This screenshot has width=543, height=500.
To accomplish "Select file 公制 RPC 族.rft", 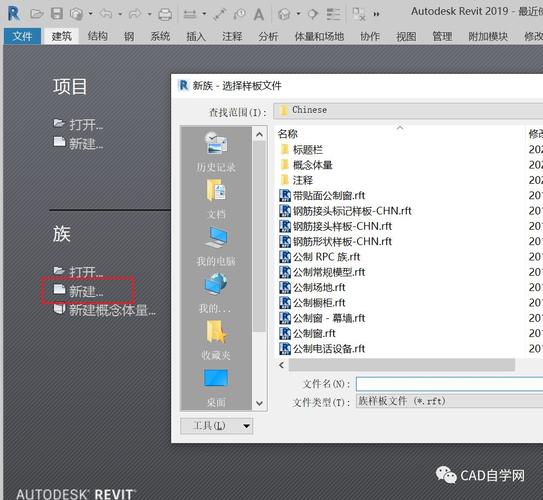I will (x=320, y=257).
